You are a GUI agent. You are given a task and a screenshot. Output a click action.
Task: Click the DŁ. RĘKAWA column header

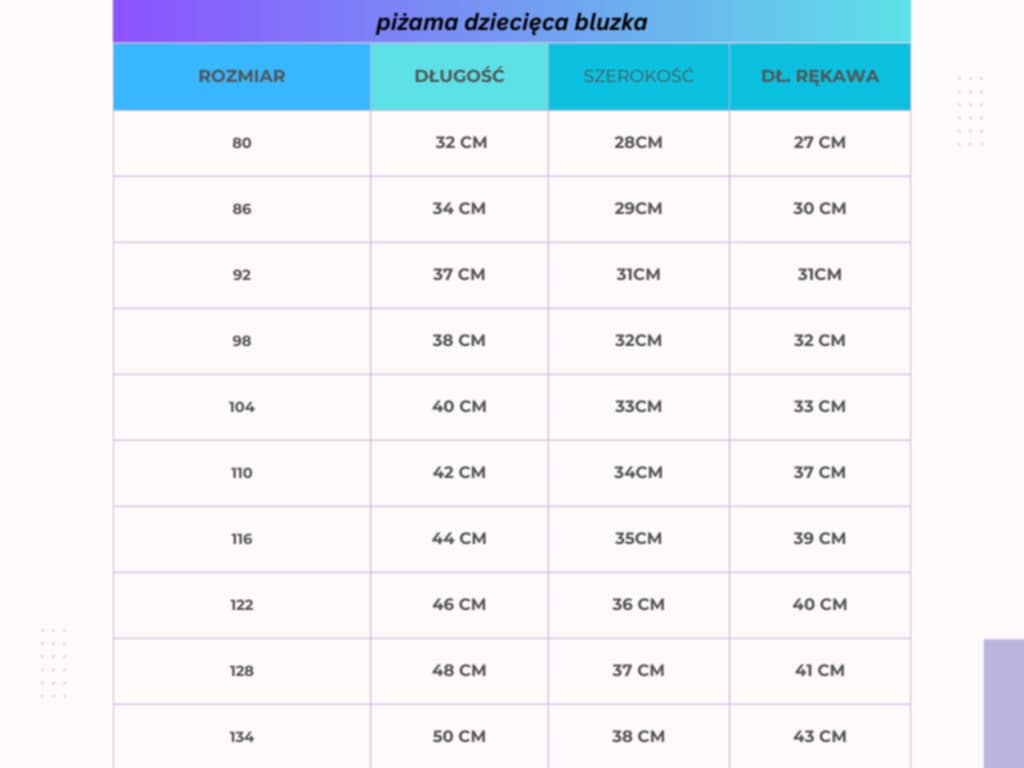click(819, 76)
